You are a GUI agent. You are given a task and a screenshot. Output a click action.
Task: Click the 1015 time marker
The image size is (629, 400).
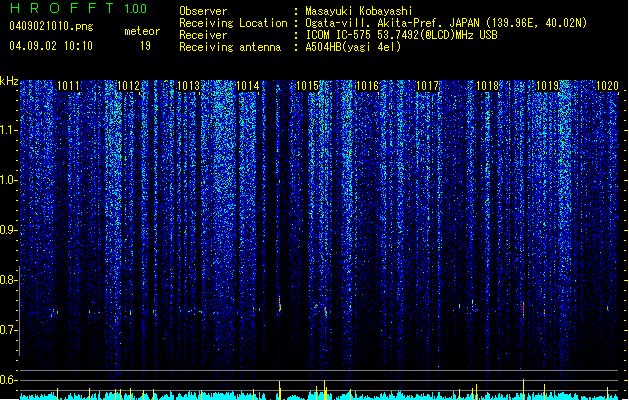308,86
